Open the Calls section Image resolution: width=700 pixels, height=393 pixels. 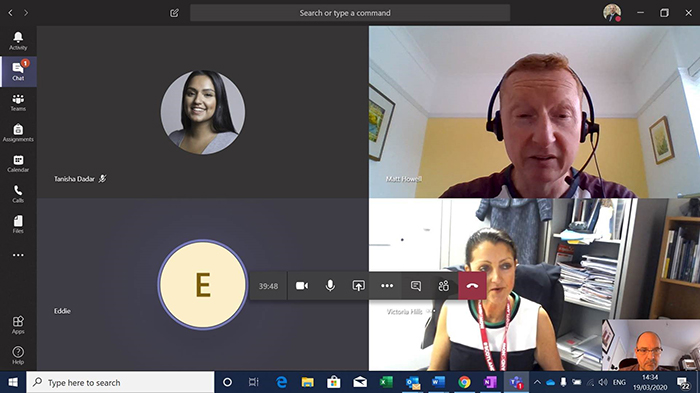tap(18, 194)
